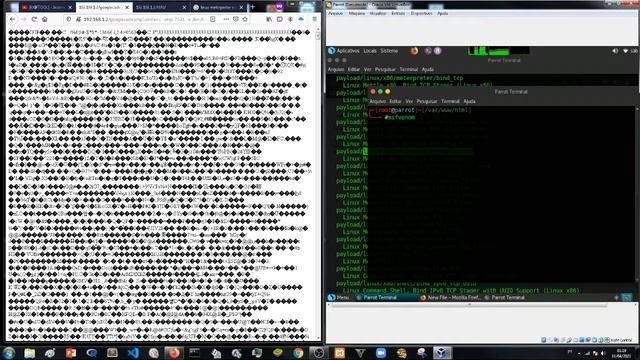Switch to the third Firefox tab

pos(161,7)
